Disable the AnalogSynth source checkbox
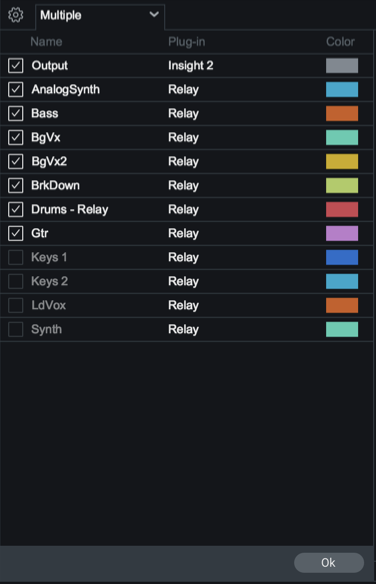376x584 pixels. tap(16, 89)
